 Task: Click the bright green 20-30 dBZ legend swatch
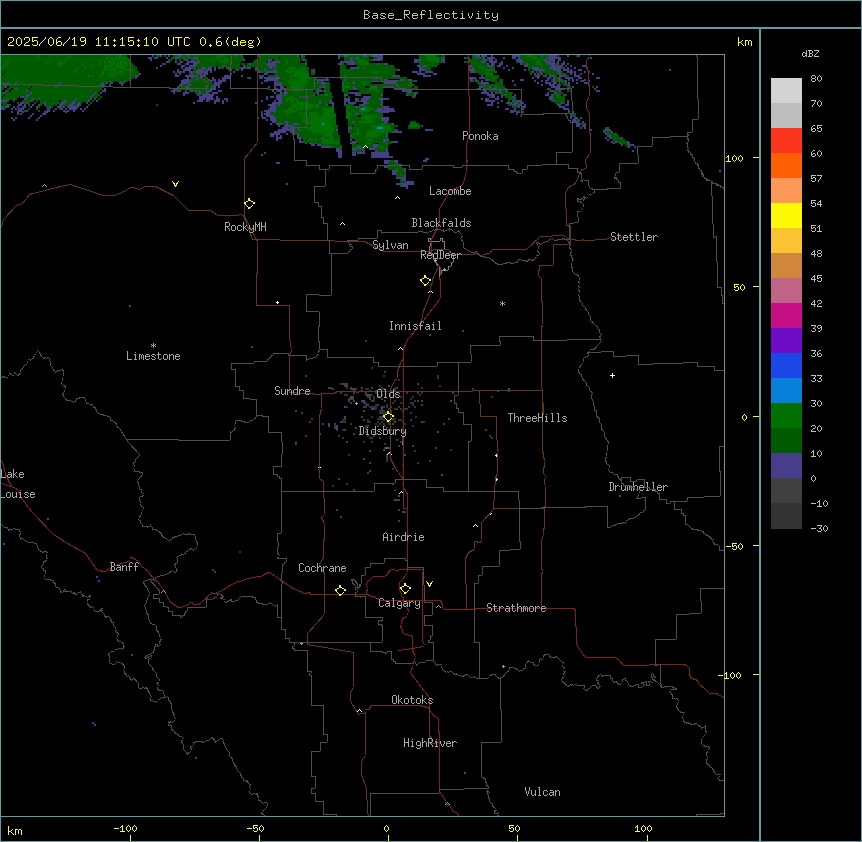[x=786, y=416]
